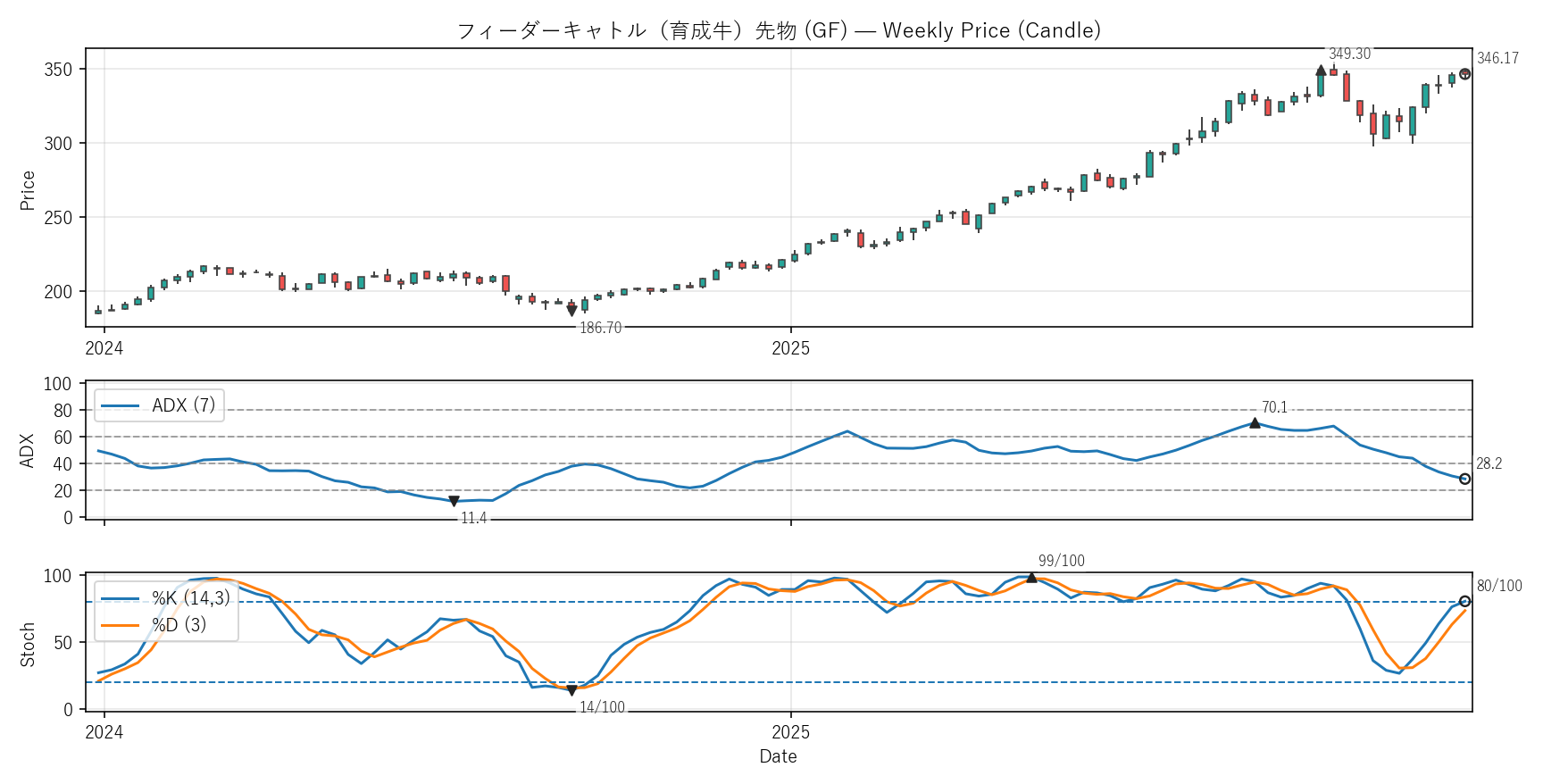Click the blue ADX line swatch in legend
Image resolution: width=1543 pixels, height=784 pixels.
tap(121, 405)
